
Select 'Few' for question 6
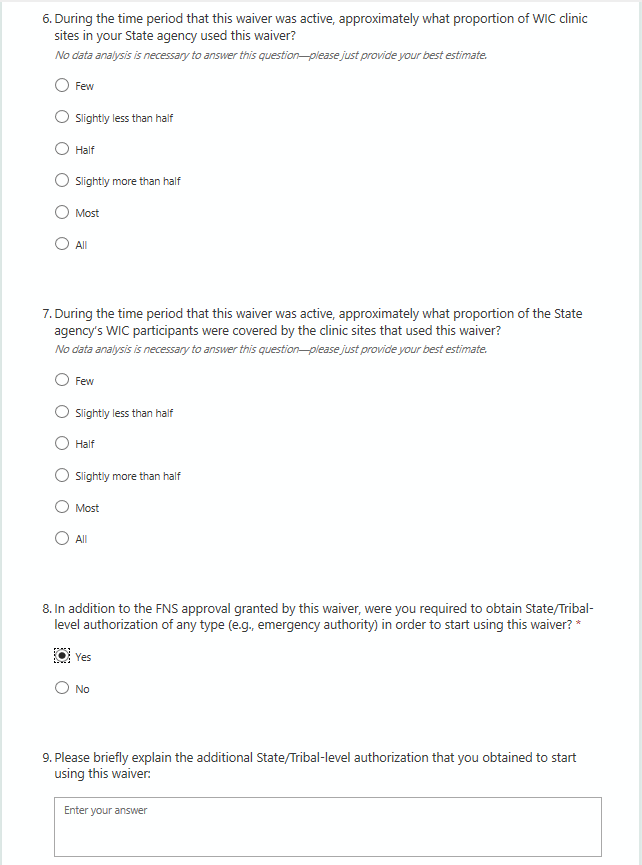pos(62,86)
